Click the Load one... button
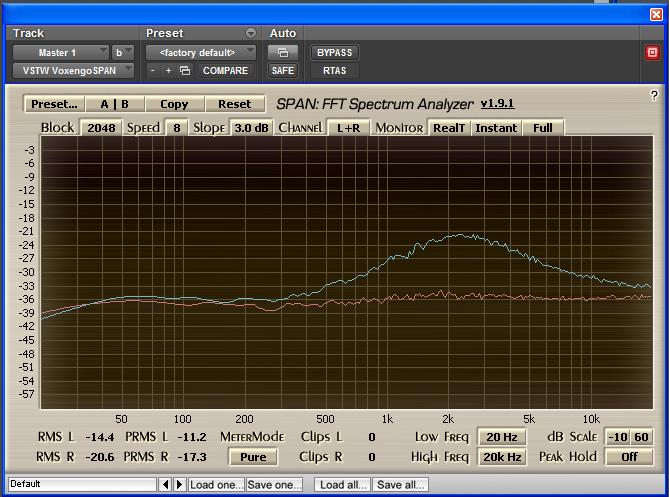Viewport: 669px width, 497px height. (216, 485)
